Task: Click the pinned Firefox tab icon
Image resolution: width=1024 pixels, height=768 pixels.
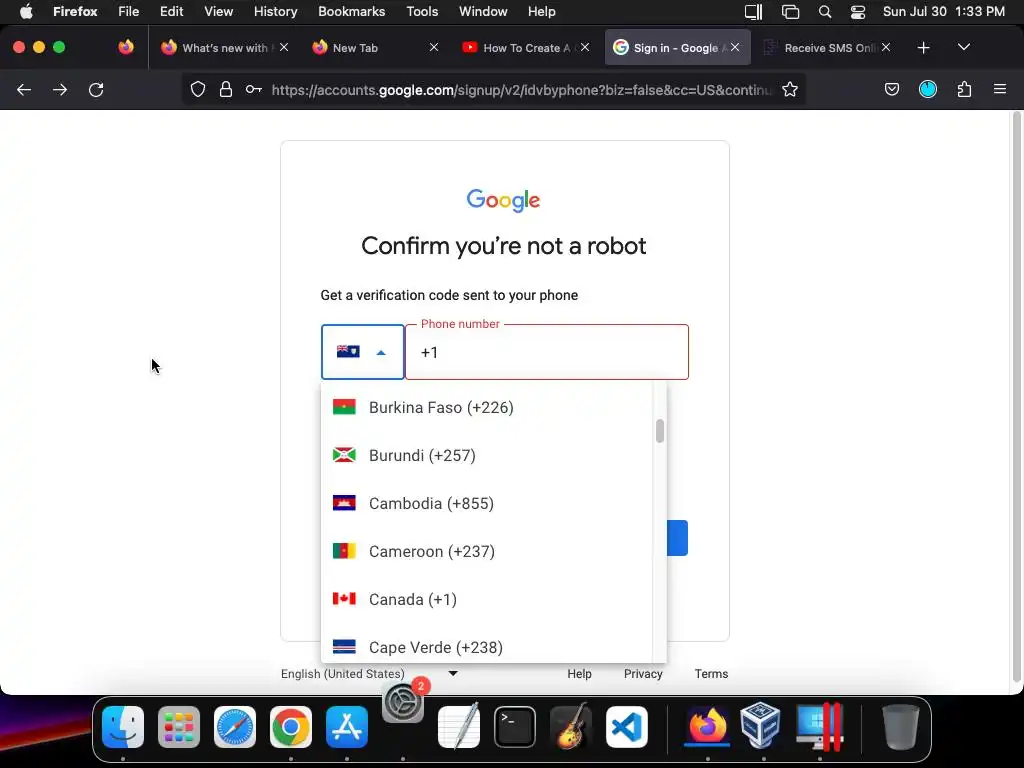Action: (x=126, y=47)
